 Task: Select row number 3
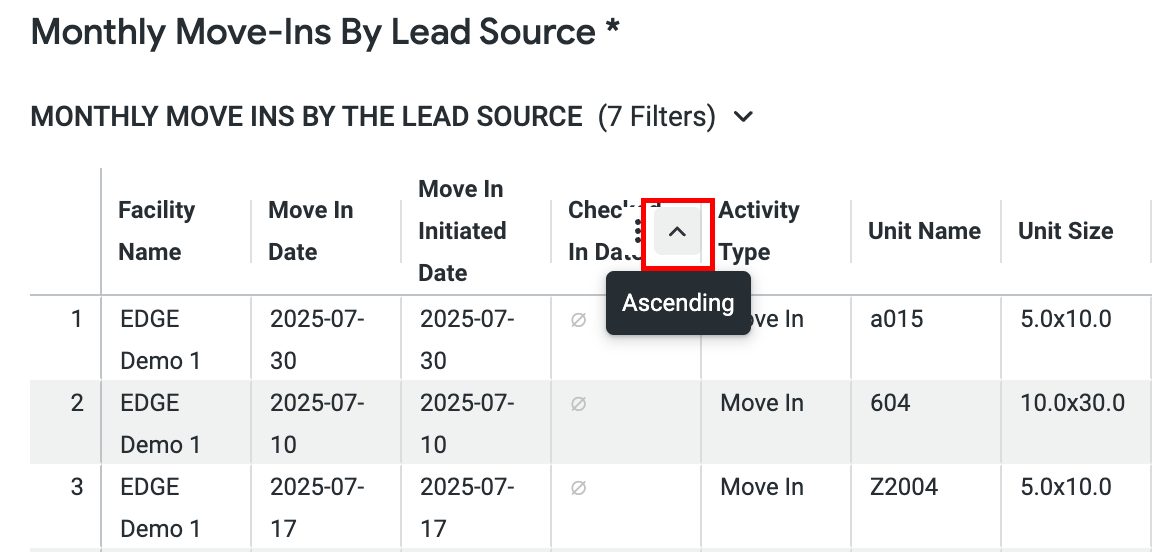point(77,487)
